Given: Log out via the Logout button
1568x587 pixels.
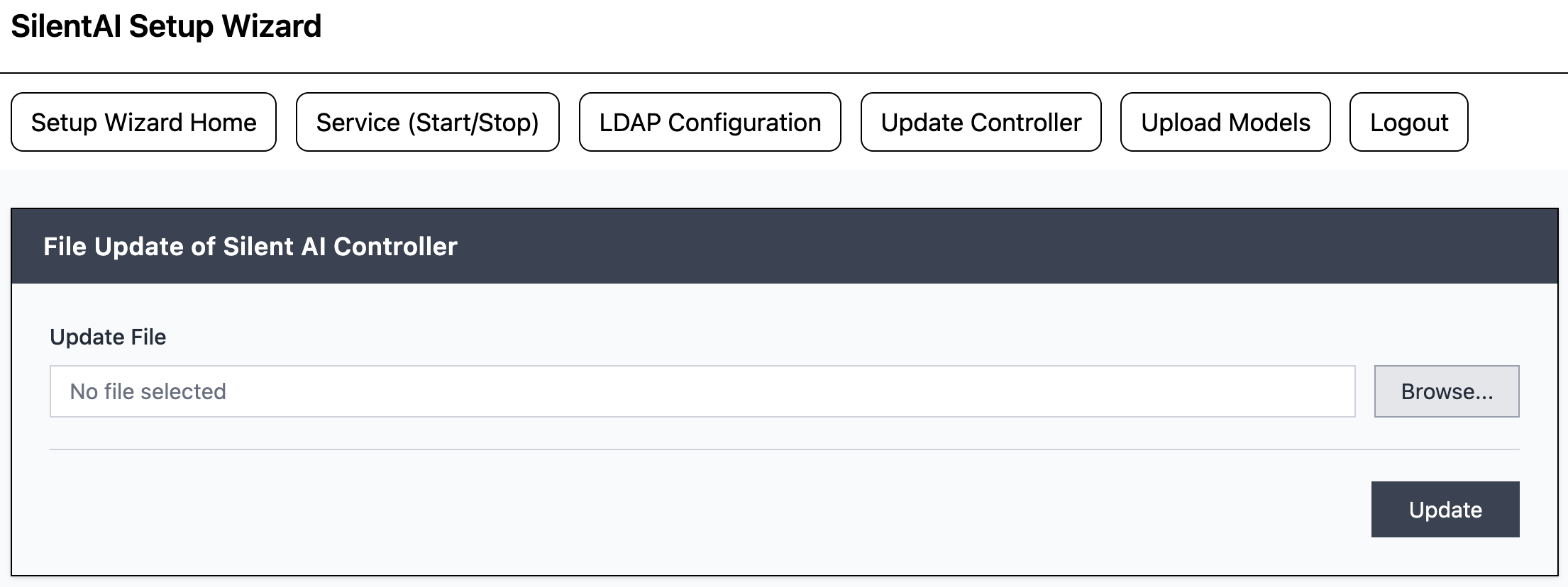Looking at the screenshot, I should click(x=1408, y=122).
